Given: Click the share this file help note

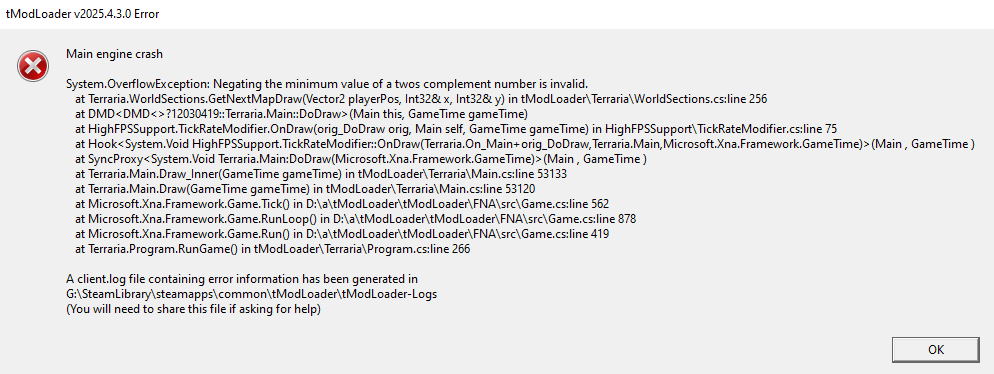Looking at the screenshot, I should coord(193,309).
